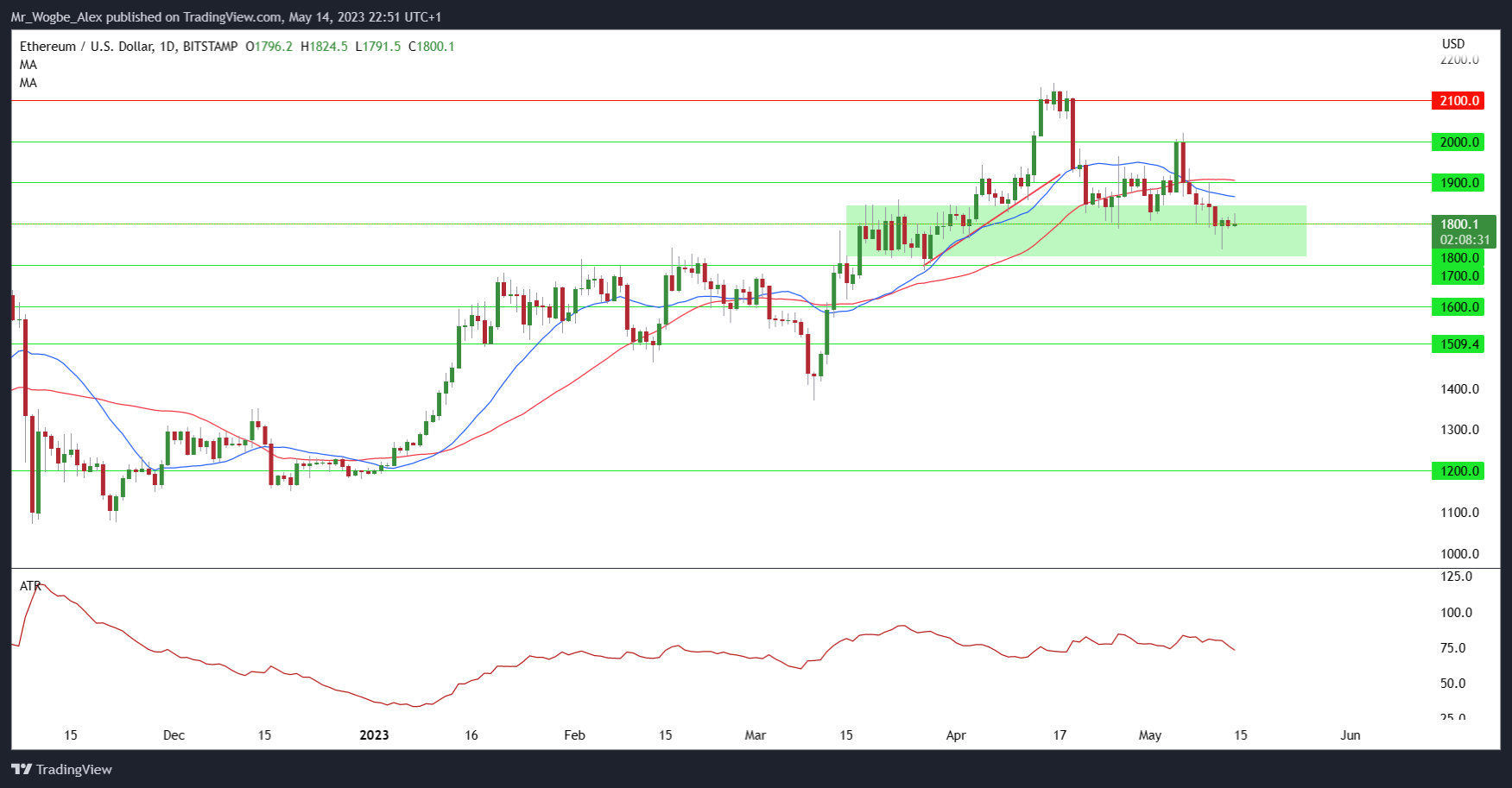Select the ATR indicator label
Screen dimensions: 1512x788
tap(30, 586)
